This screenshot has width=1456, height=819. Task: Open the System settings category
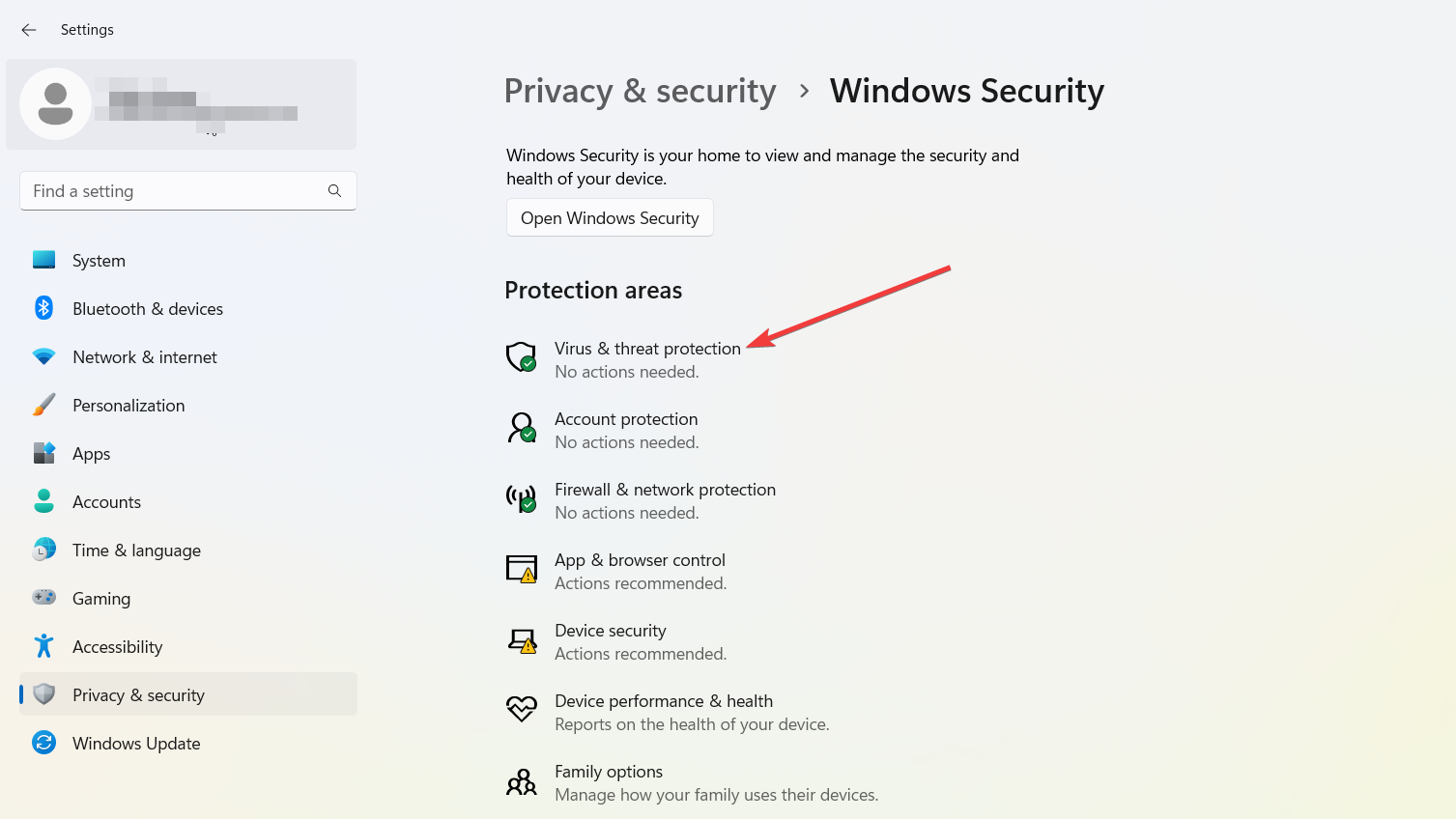[99, 261]
